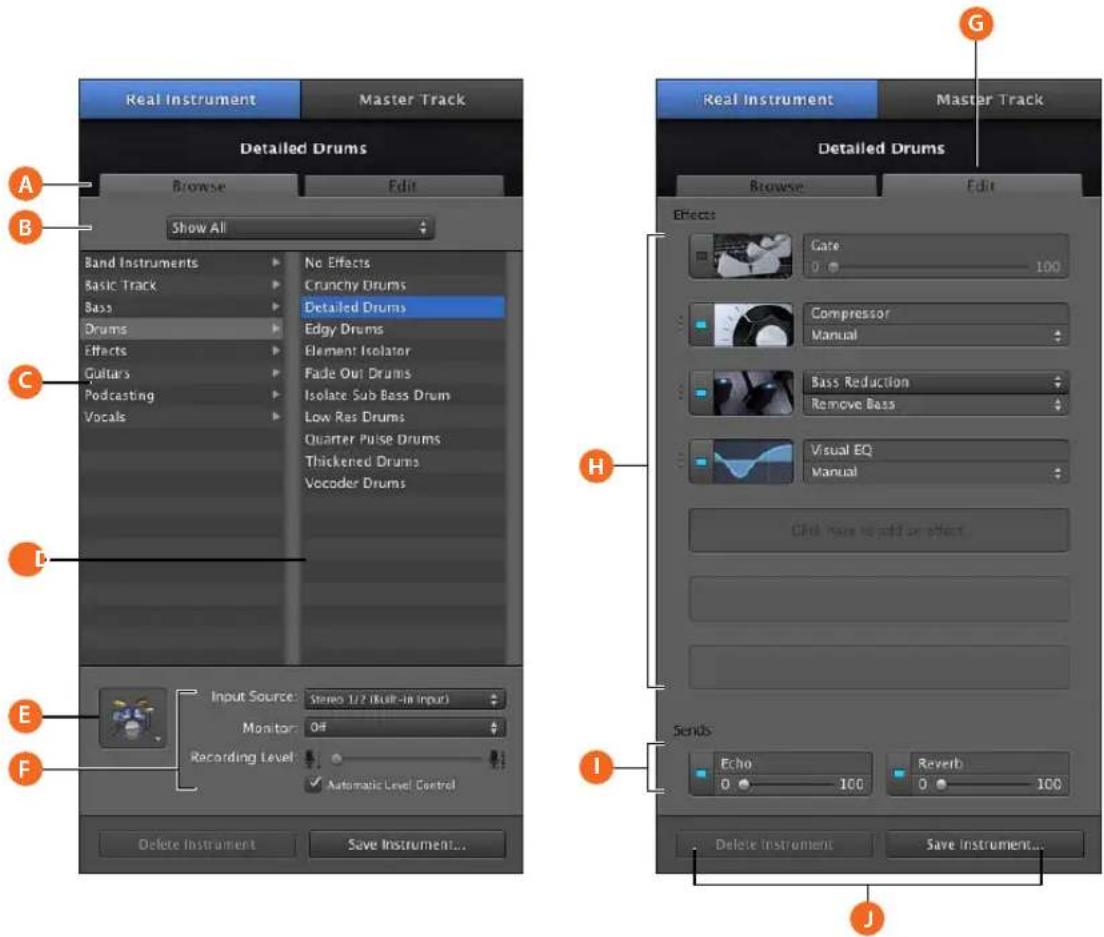Open the Browse tab in left panel

(x=199, y=186)
